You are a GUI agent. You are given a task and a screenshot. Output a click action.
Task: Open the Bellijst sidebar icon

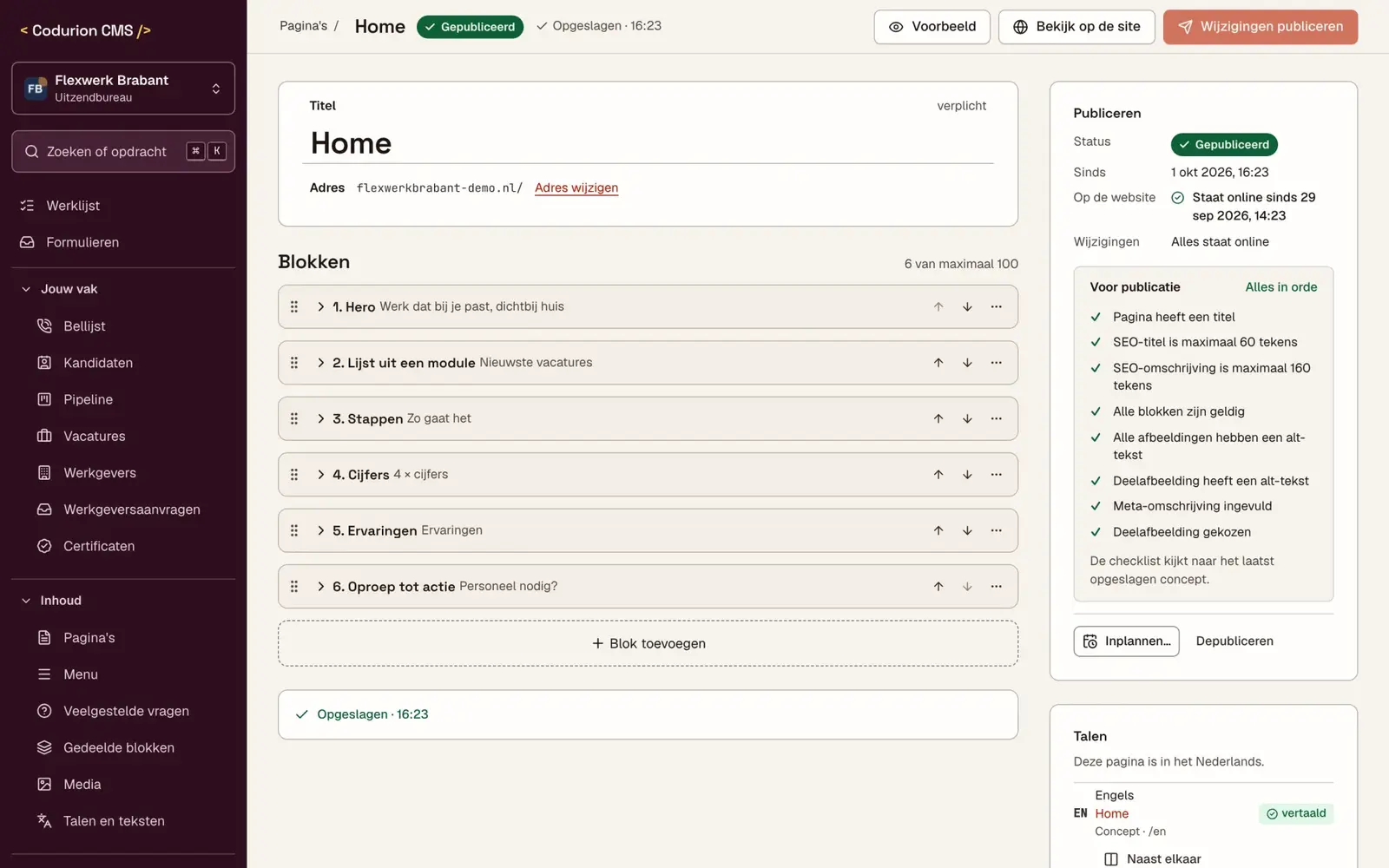pyautogui.click(x=44, y=326)
